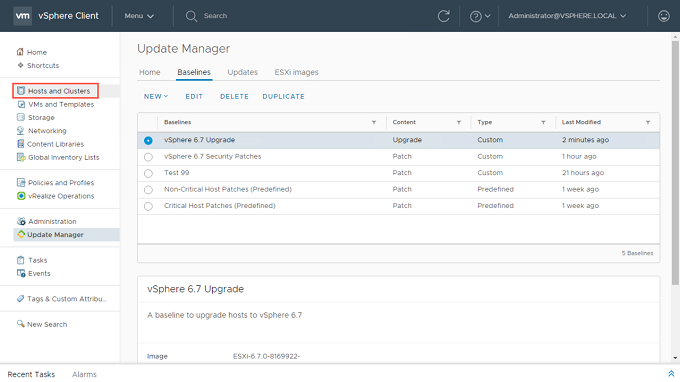
Task: Click the vSphere 6.7 Security Patches row text
Action: point(212,157)
